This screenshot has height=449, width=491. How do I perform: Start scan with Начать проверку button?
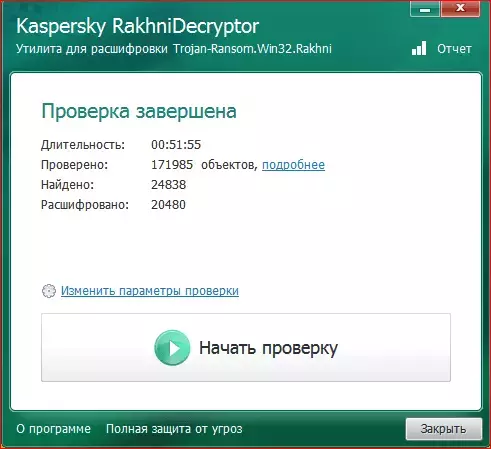click(246, 347)
